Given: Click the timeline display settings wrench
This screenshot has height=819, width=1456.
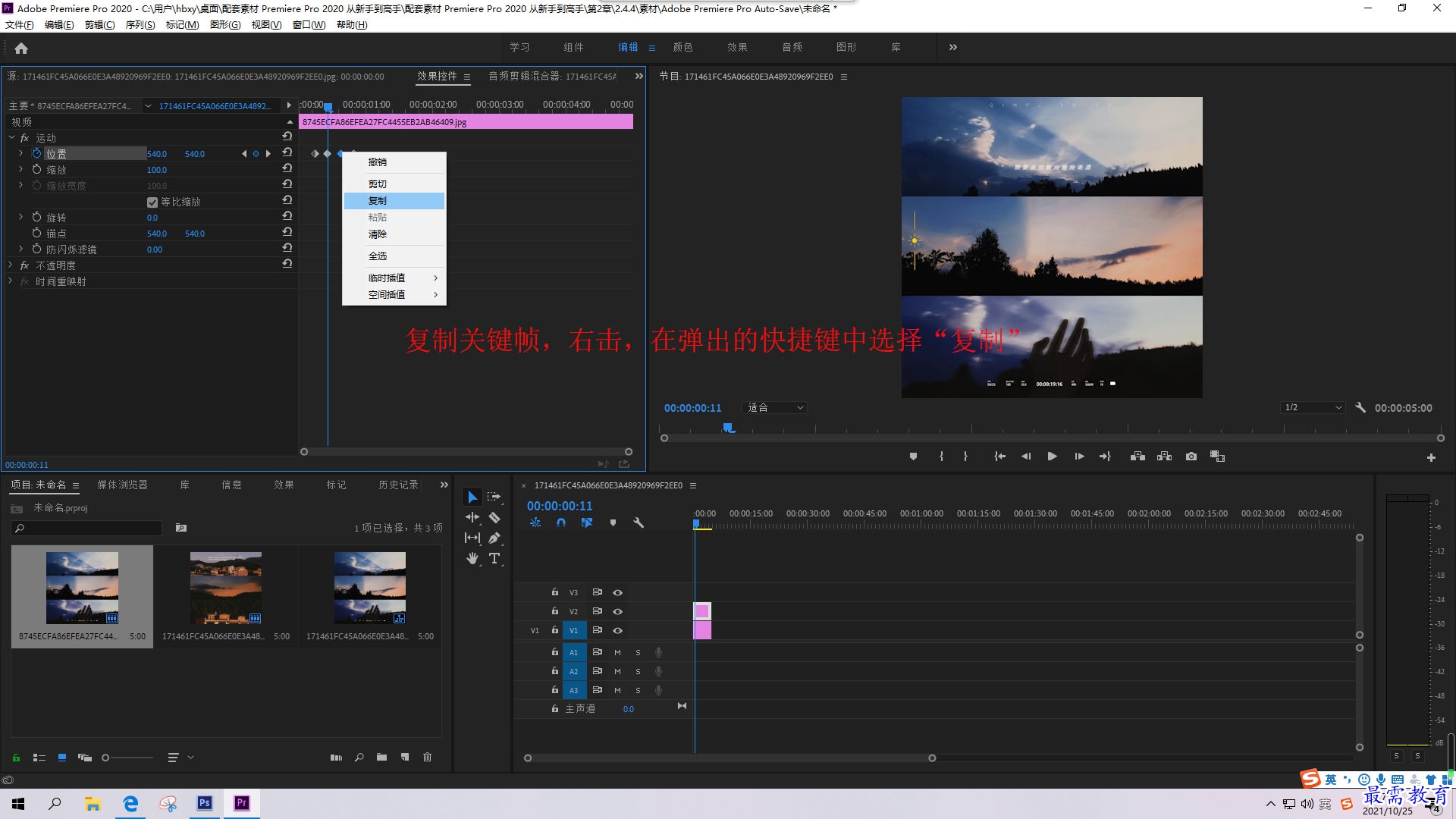Looking at the screenshot, I should click(639, 522).
